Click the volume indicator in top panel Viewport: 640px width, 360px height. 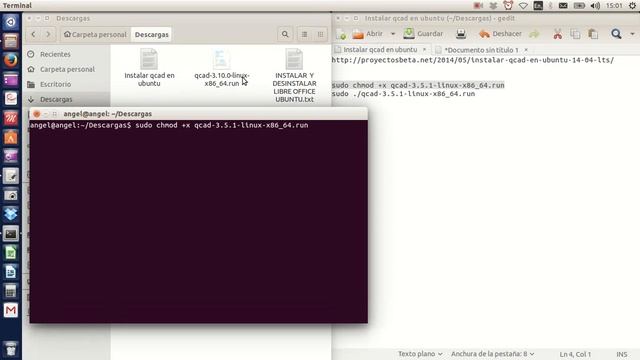pyautogui.click(x=596, y=6)
